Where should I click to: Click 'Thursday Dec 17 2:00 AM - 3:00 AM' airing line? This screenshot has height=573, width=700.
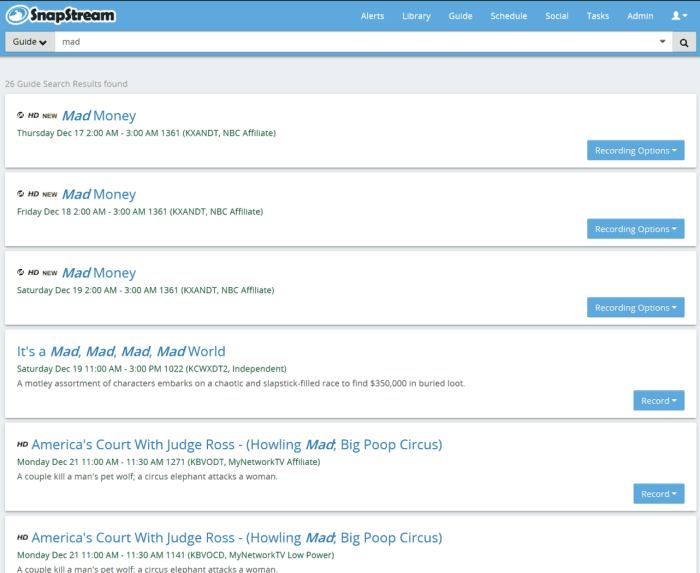pos(146,133)
